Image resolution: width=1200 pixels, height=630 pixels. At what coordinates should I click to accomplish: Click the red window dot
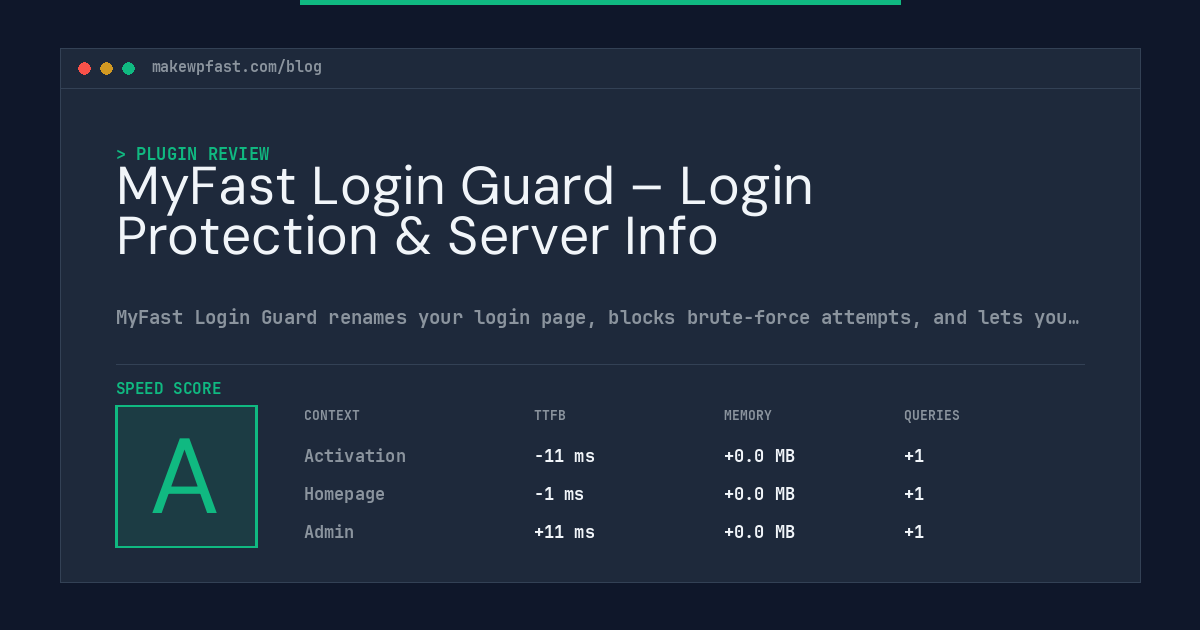pyautogui.click(x=84, y=68)
